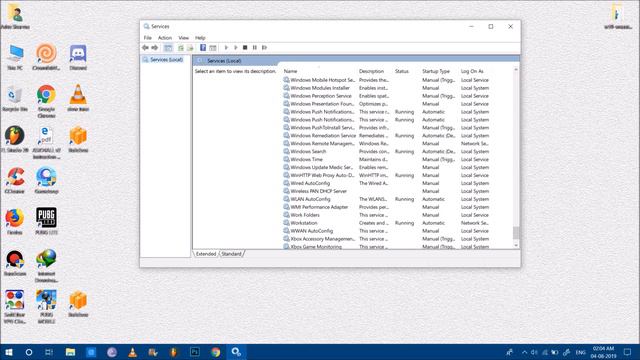
Task: Click the Back arrow in Services toolbar
Action: (145, 48)
